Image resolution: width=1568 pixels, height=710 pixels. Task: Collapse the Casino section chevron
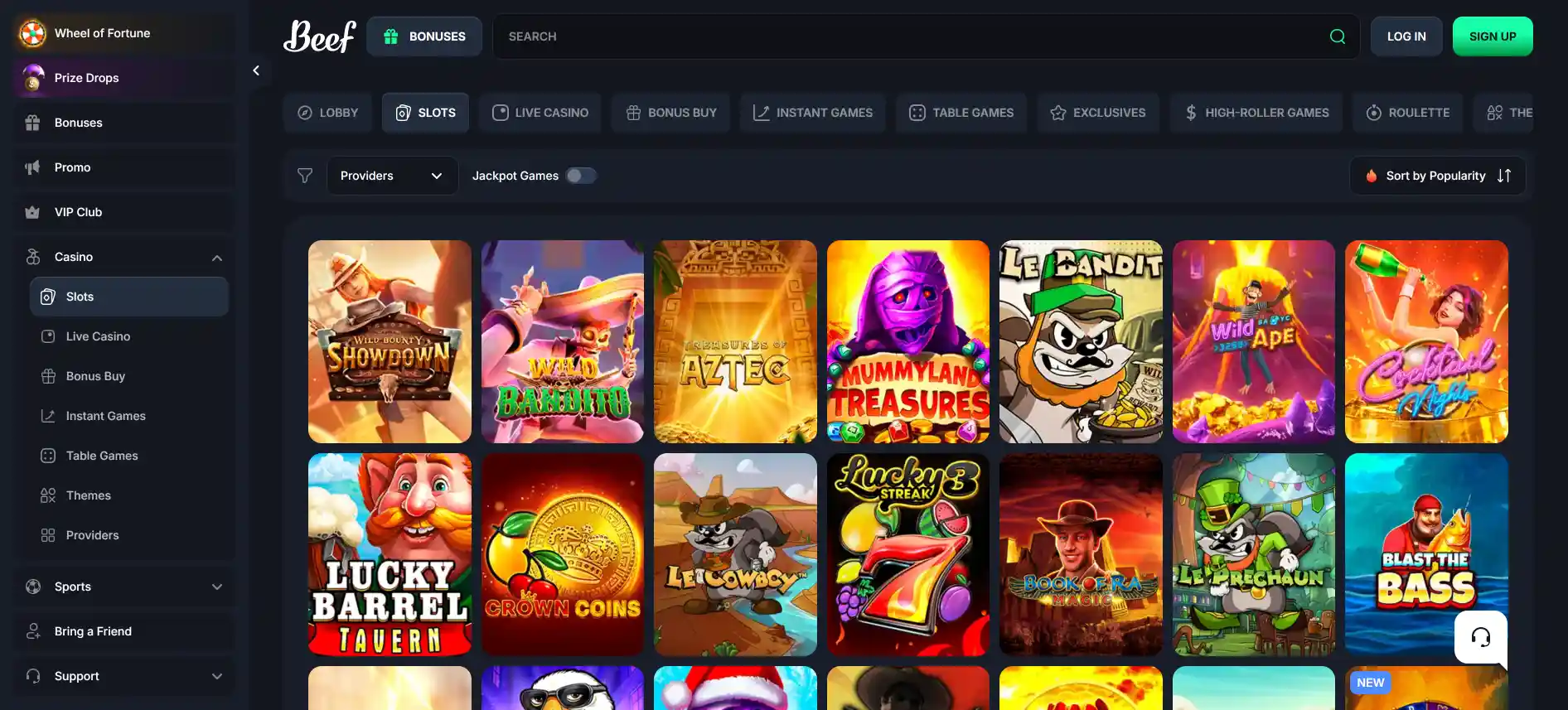point(217,258)
